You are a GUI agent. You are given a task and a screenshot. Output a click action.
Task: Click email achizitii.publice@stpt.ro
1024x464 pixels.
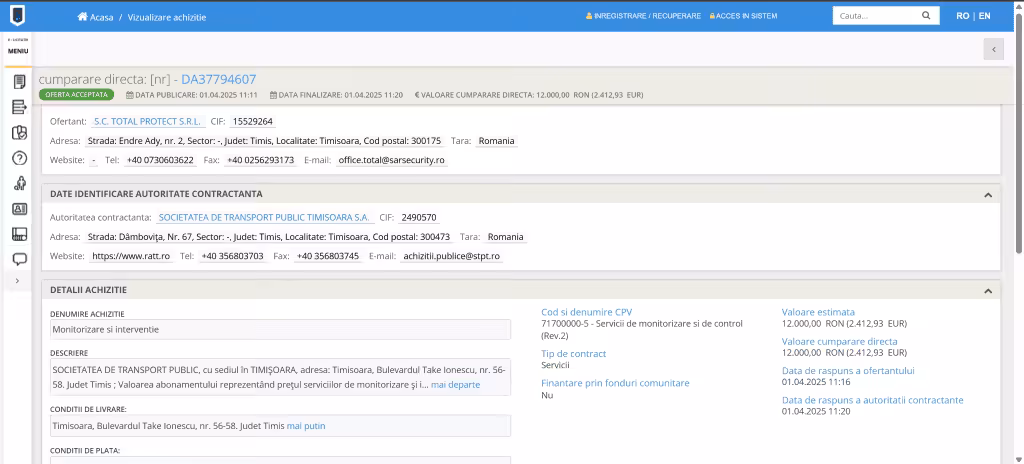tap(451, 256)
